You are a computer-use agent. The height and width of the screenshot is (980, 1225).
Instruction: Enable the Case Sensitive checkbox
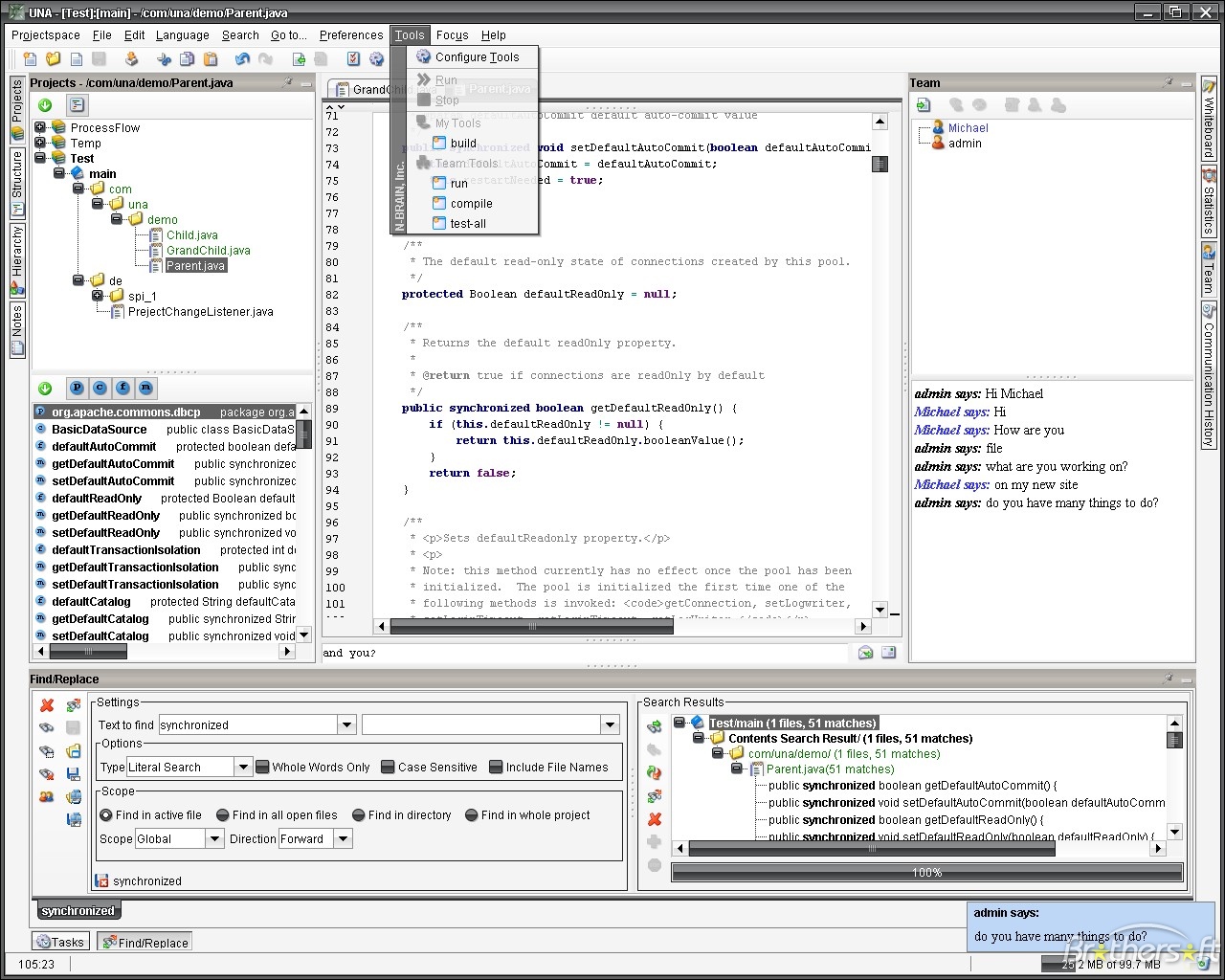388,768
